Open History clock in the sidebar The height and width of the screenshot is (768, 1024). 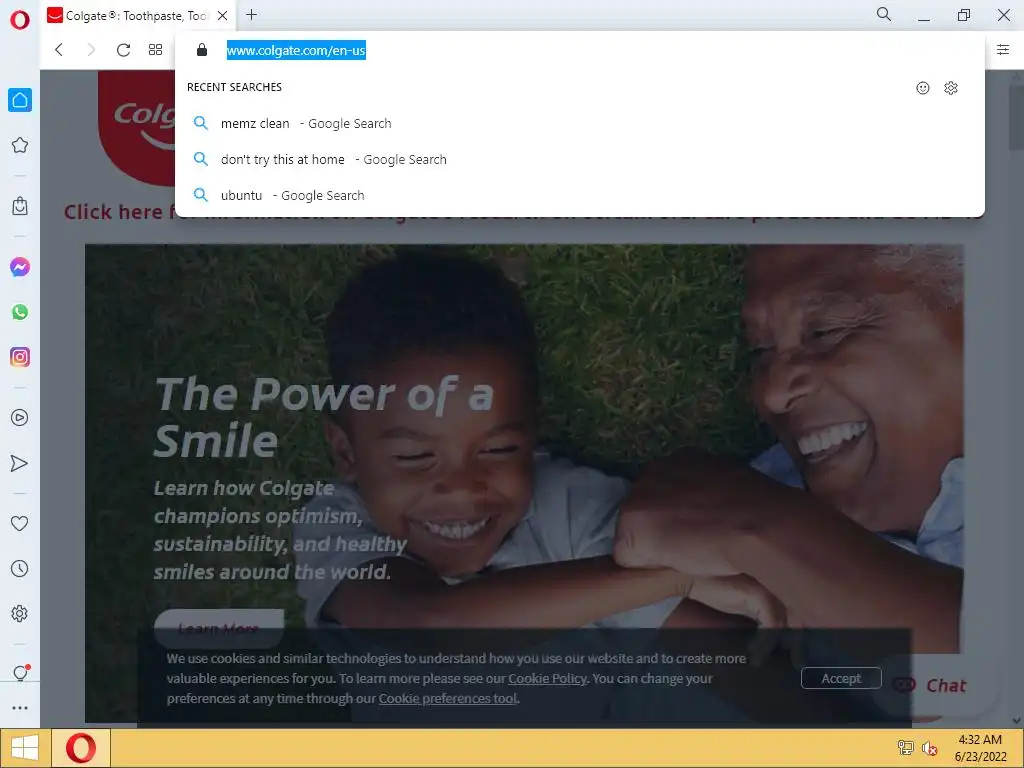[x=20, y=569]
